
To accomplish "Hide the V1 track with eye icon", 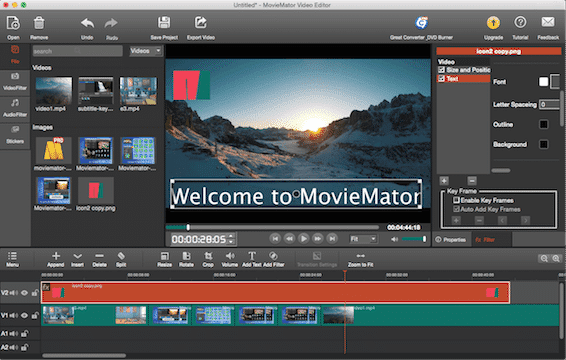I will [x=24, y=316].
